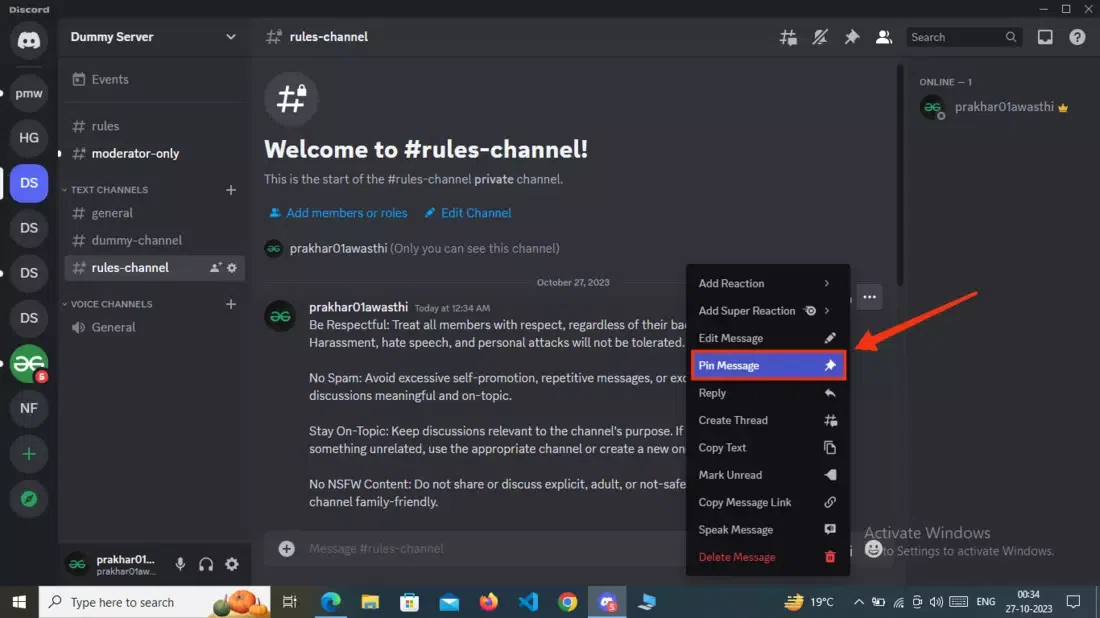Create a new voice channel
The image size is (1100, 618).
coord(231,304)
